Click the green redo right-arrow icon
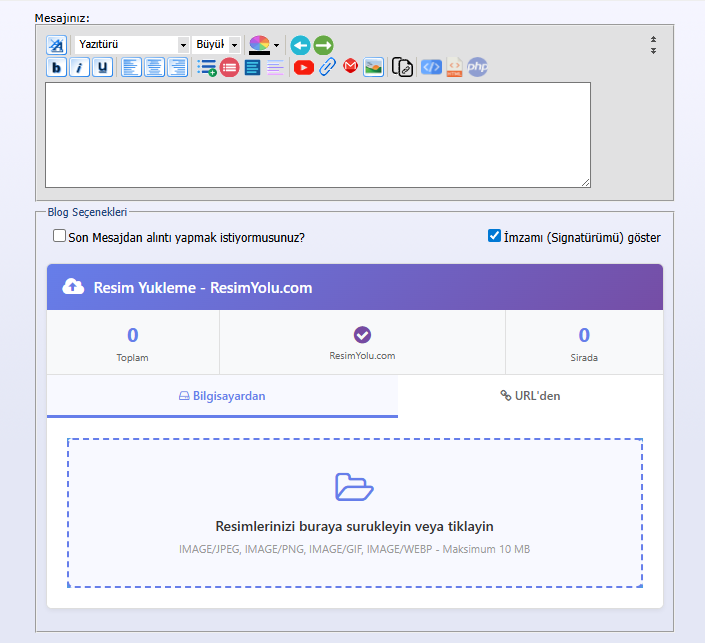705x643 pixels. [323, 45]
